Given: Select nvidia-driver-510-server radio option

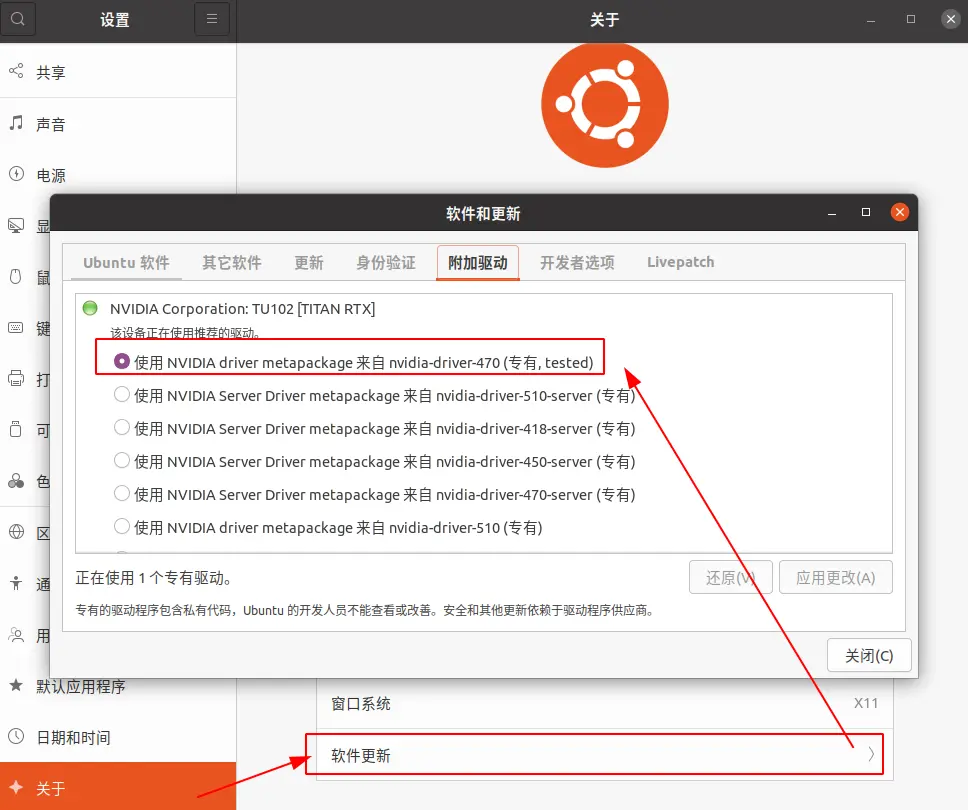Looking at the screenshot, I should click(x=122, y=395).
